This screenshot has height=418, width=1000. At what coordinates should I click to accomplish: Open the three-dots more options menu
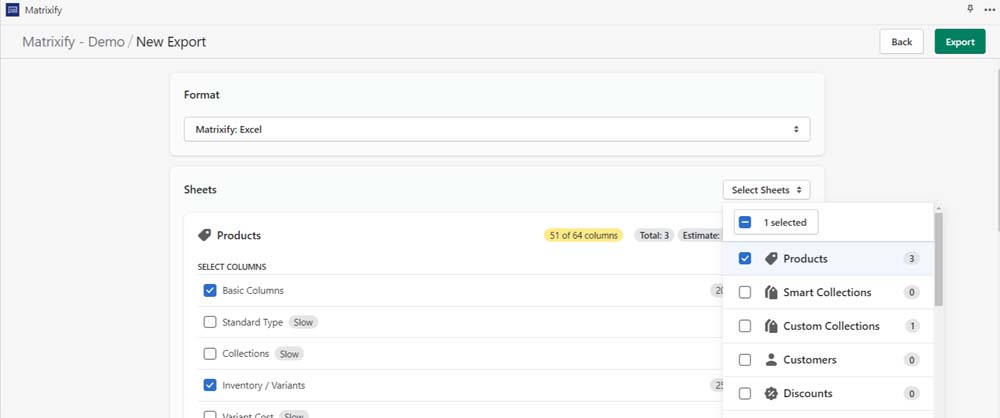coord(989,10)
